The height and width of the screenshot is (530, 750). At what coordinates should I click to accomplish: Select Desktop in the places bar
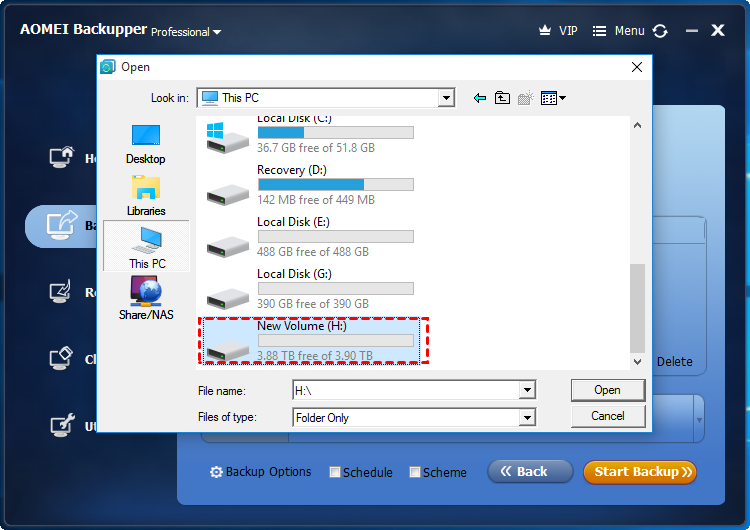[x=145, y=144]
